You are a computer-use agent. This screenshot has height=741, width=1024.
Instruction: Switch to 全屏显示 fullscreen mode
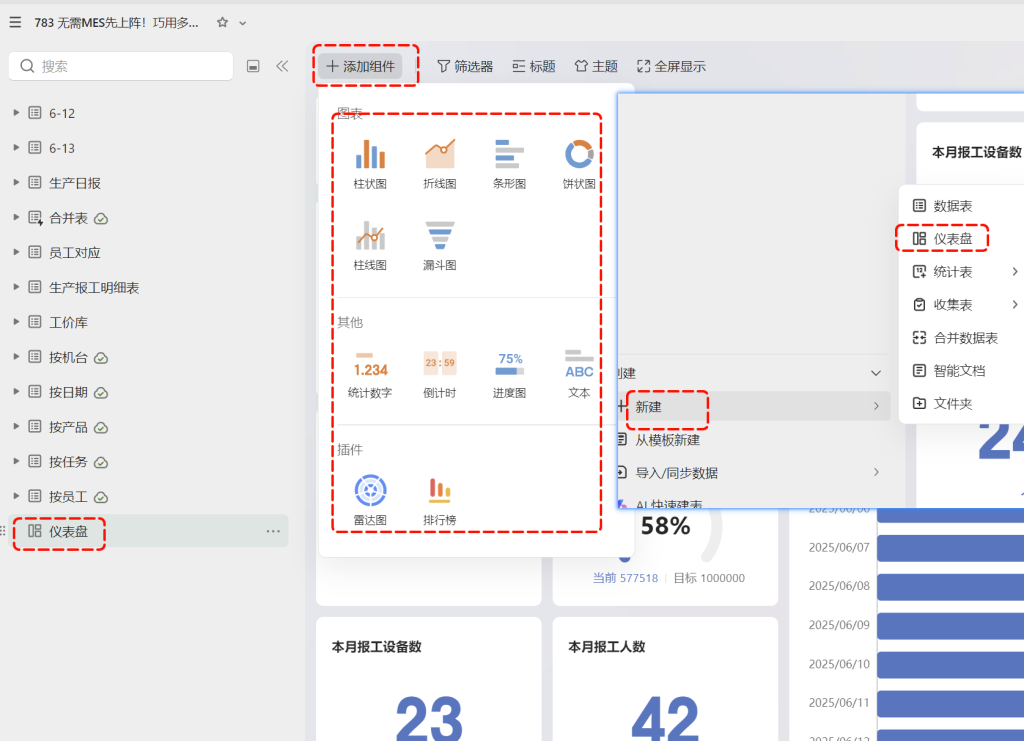[x=671, y=66]
